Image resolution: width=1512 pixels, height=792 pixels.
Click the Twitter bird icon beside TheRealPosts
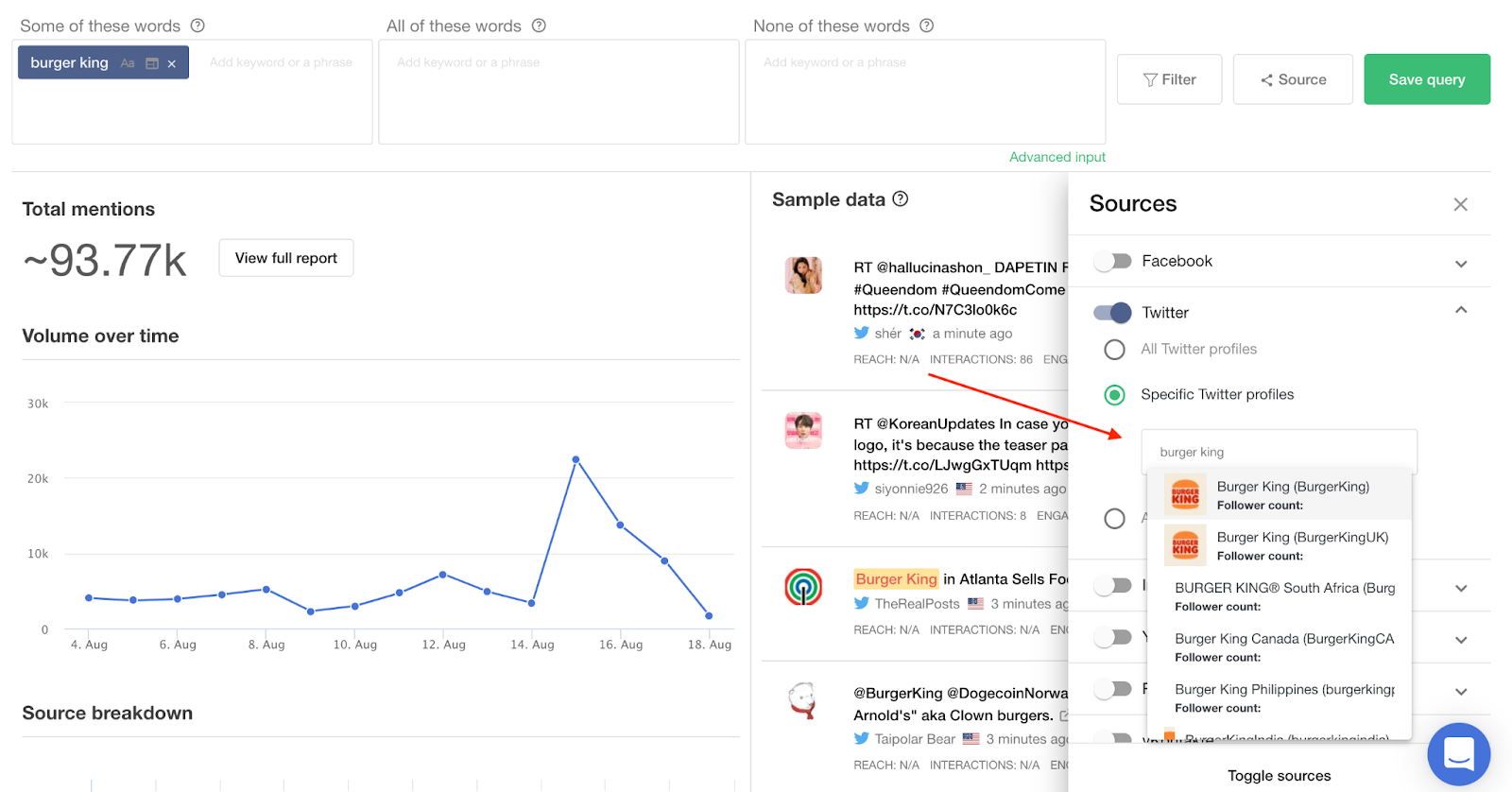tap(861, 603)
